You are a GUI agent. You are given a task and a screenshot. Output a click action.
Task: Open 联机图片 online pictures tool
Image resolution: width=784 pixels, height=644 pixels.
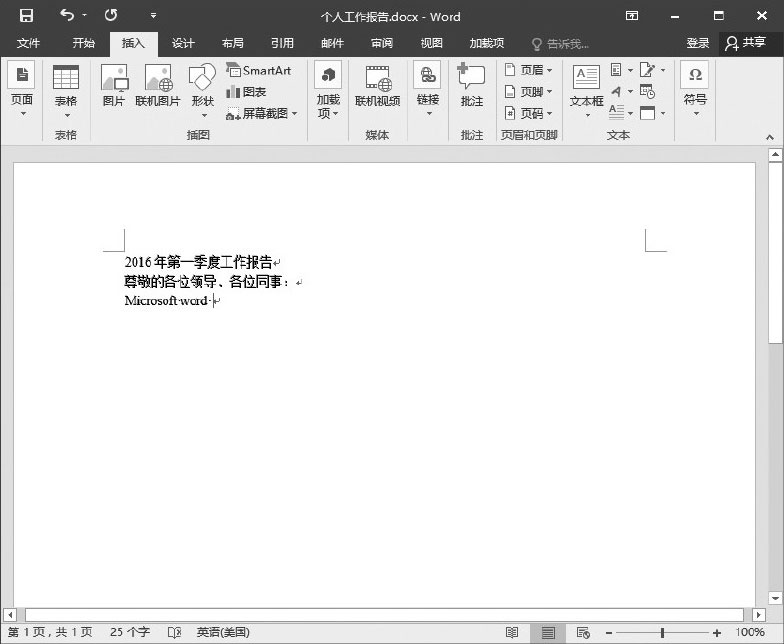click(x=158, y=85)
